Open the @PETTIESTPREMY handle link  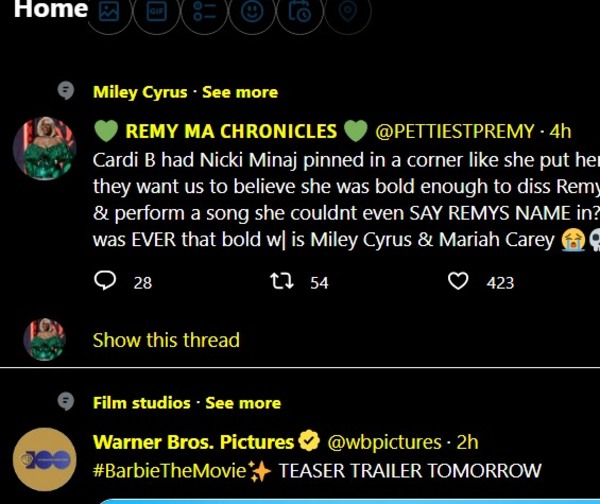[454, 131]
